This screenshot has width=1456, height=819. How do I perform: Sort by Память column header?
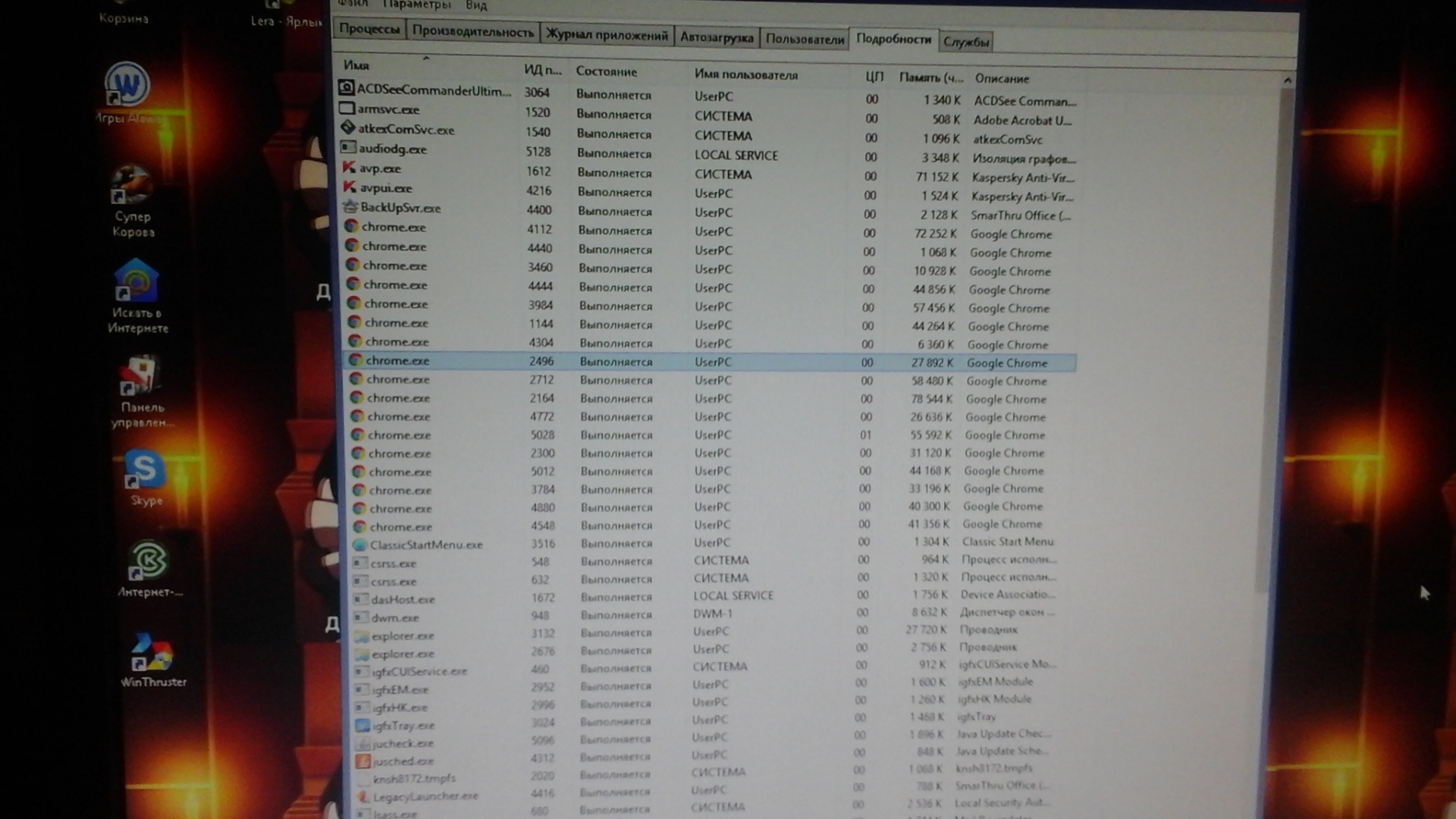coord(930,77)
